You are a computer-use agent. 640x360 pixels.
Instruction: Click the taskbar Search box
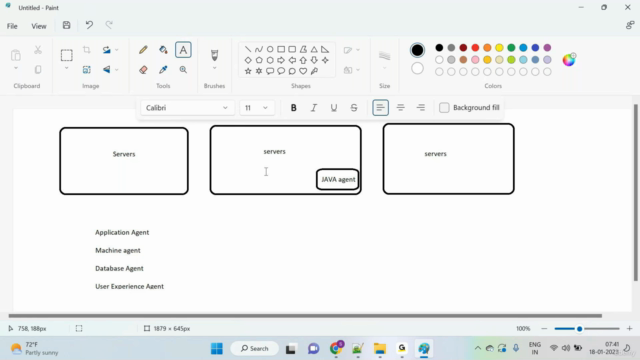click(x=255, y=349)
